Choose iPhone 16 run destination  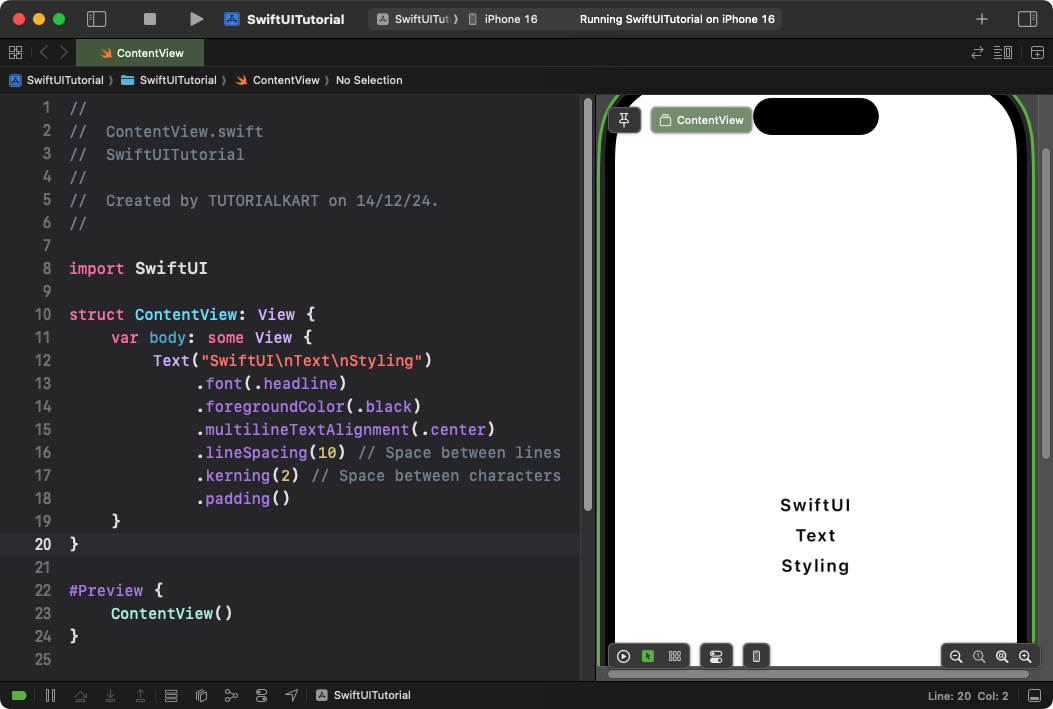503,19
